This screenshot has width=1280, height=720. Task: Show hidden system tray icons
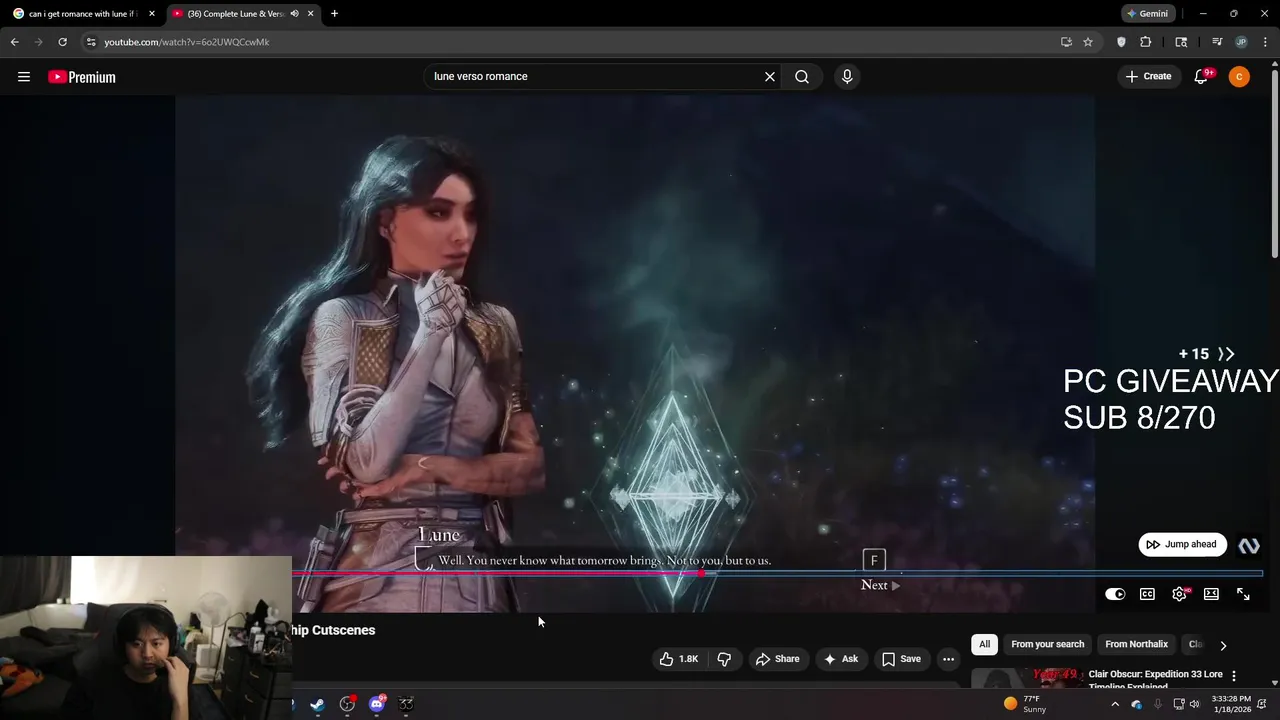(1115, 704)
